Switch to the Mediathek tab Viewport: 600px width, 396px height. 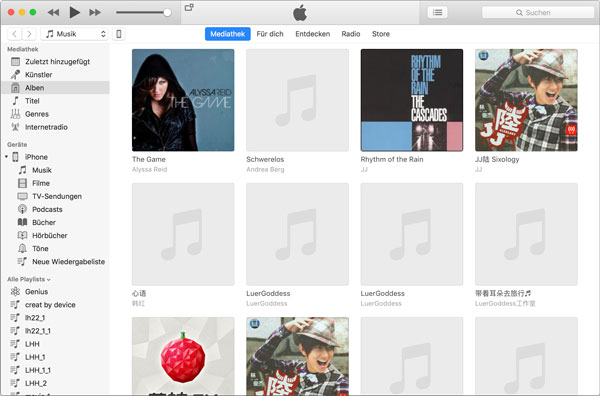click(228, 34)
